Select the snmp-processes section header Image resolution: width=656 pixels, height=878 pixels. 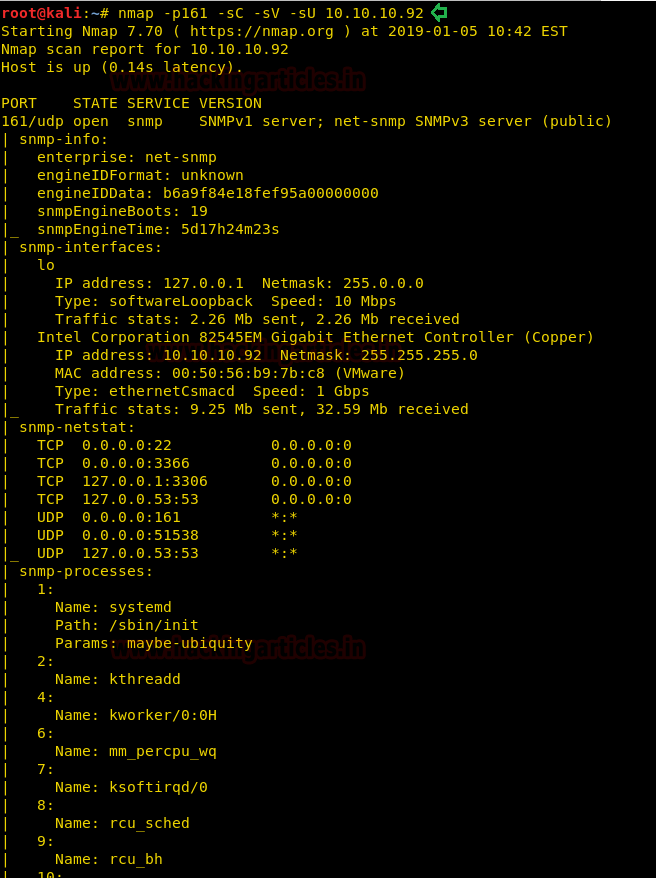[86, 571]
